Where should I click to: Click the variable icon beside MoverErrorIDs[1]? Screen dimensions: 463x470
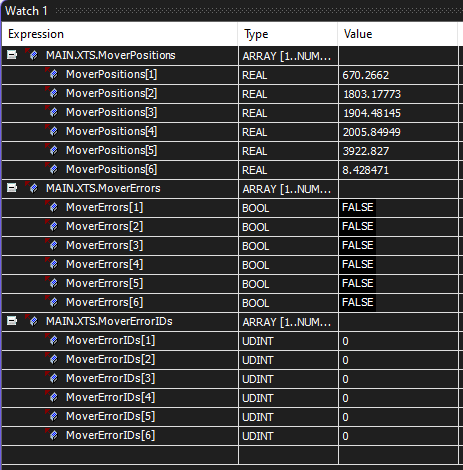point(52,340)
